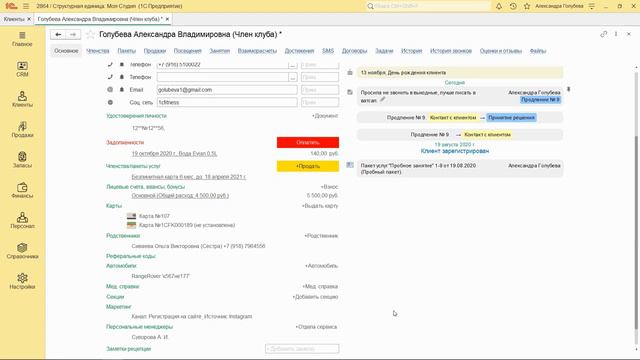Screen dimensions: 640x360
Task: Open ellipsis selector of first Телефон field
Action: (293, 64)
